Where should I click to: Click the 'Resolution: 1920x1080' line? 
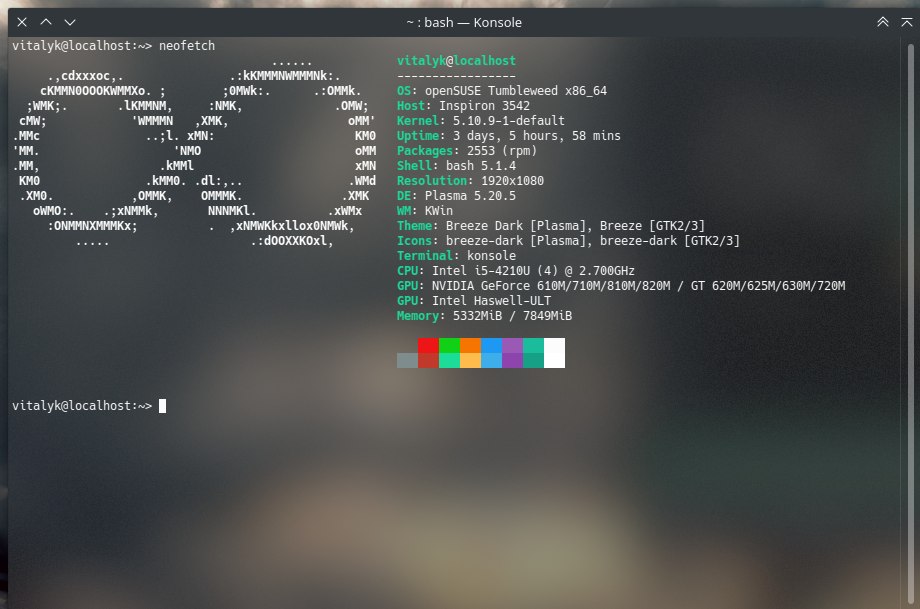pos(470,181)
